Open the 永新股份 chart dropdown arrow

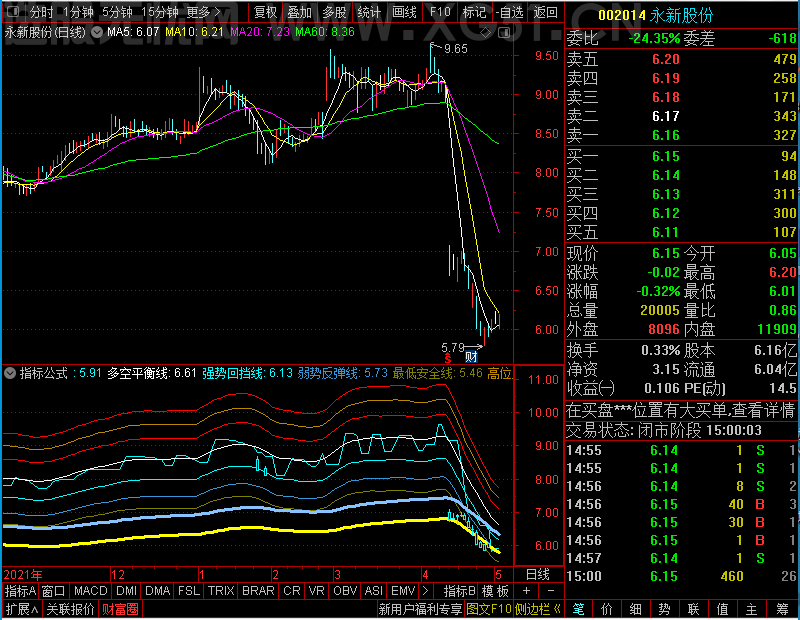click(x=97, y=32)
